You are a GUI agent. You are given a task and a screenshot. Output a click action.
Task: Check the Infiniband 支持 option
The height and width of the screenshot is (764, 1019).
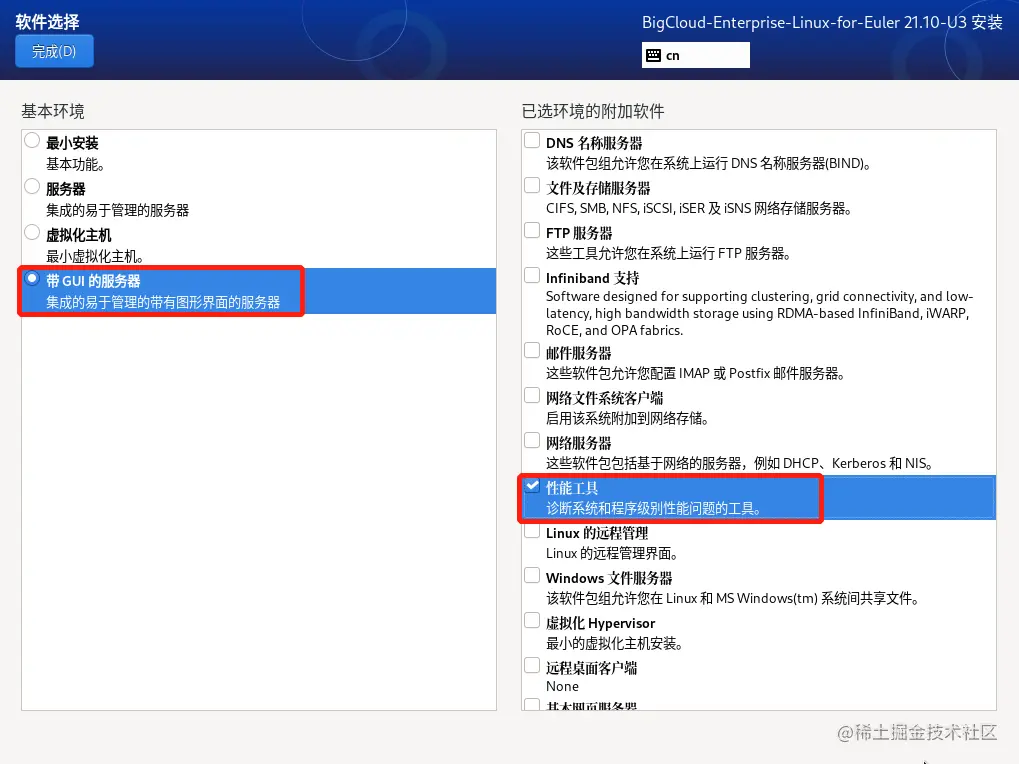point(531,275)
